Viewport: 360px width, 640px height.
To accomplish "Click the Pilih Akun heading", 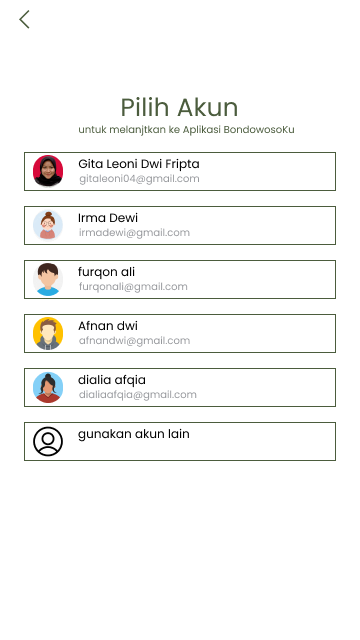I will (x=179, y=107).
